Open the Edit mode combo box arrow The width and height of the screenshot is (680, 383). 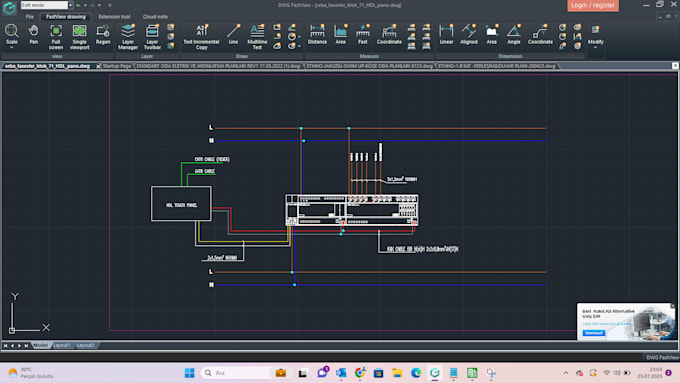point(70,5)
